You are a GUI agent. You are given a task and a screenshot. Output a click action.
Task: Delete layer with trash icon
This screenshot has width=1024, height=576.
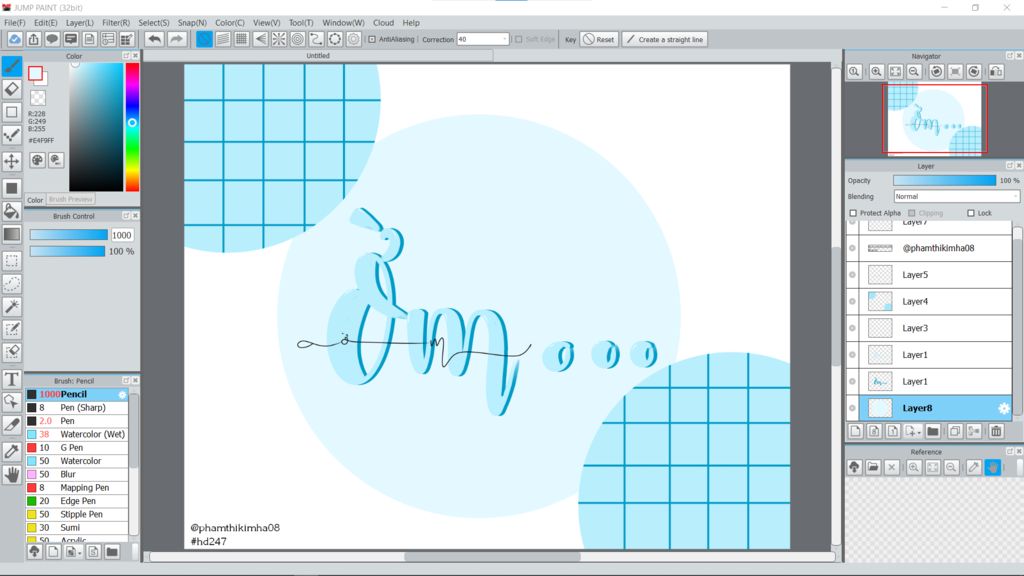coord(996,431)
